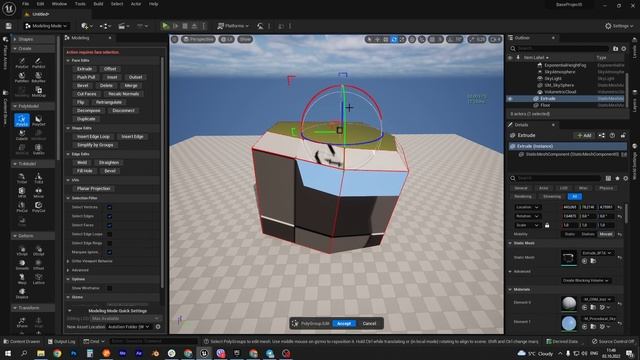Viewport: 640px width, 360px height.
Task: Collapse the Face Edits section
Action: pos(69,60)
